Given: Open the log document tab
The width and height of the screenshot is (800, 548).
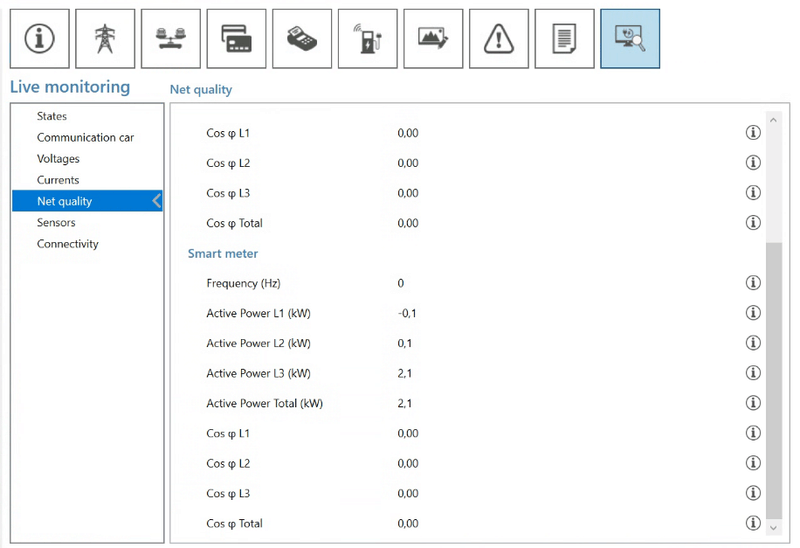Looking at the screenshot, I should pos(564,38).
